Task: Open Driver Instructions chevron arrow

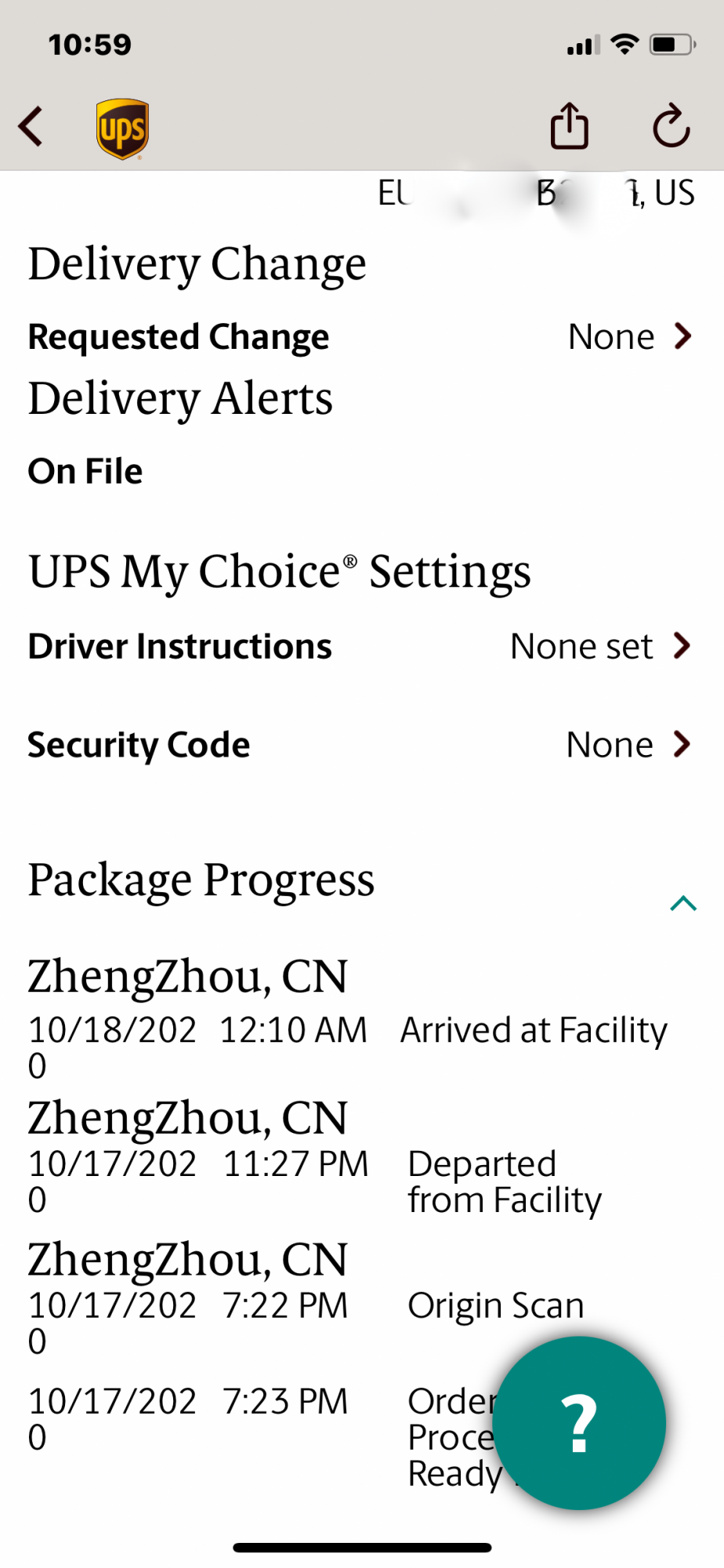Action: click(682, 646)
